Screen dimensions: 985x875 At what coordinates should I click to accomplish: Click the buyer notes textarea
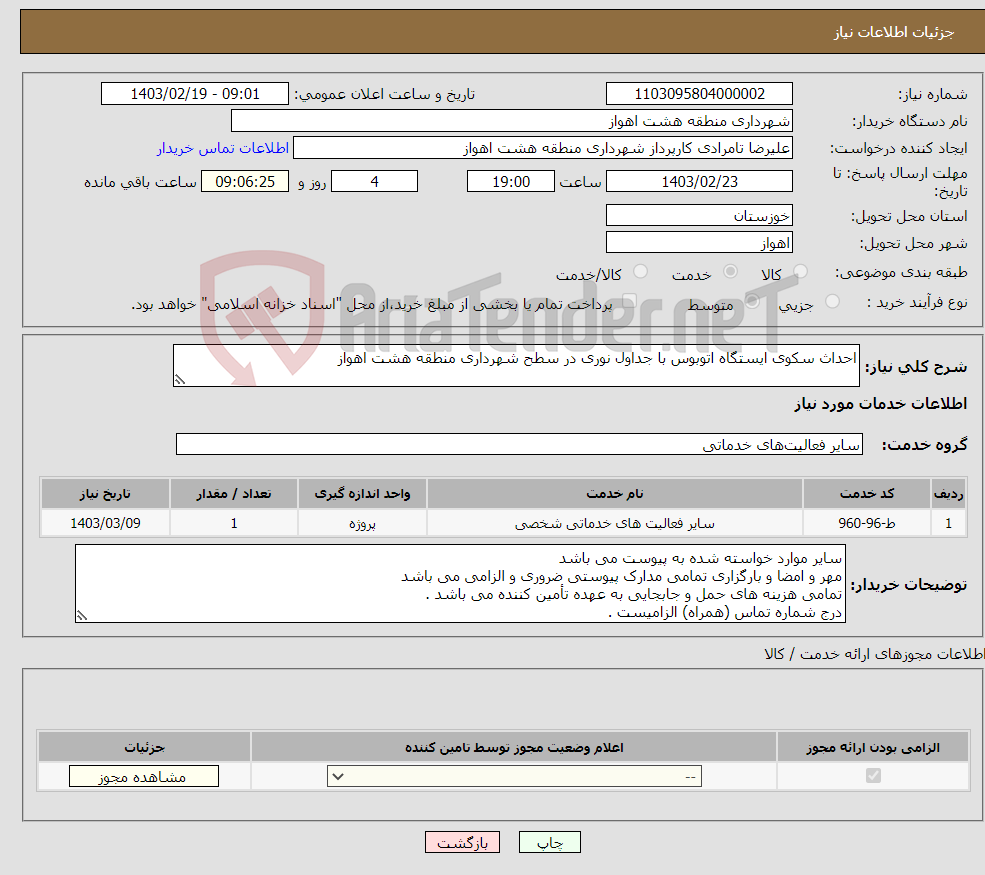pos(460,584)
